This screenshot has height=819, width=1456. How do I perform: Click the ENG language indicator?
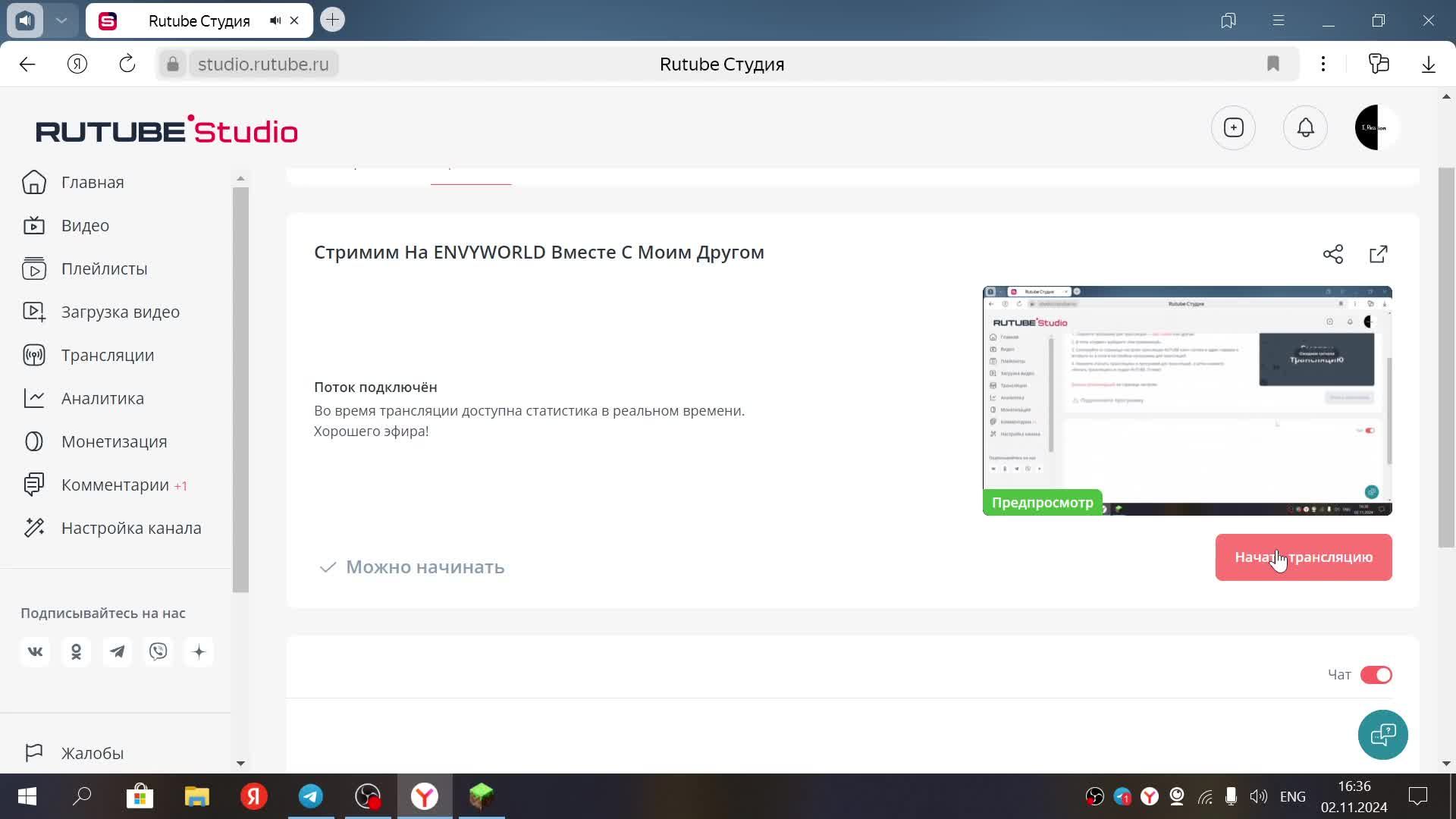click(1293, 796)
